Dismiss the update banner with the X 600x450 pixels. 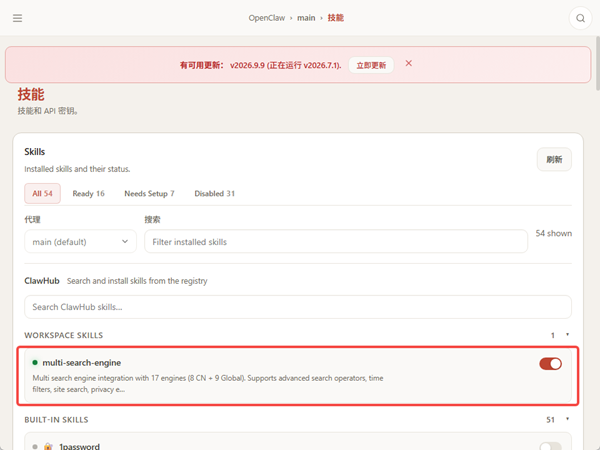(409, 63)
